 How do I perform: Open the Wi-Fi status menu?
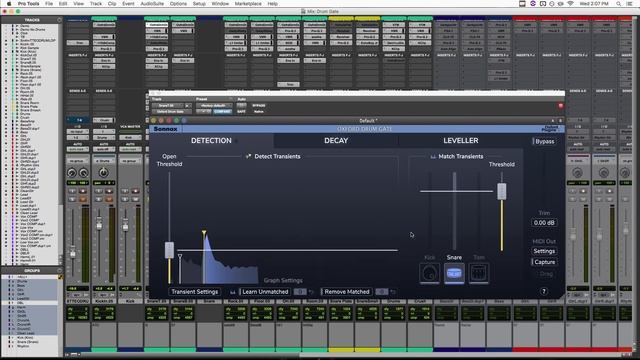(x=570, y=4)
